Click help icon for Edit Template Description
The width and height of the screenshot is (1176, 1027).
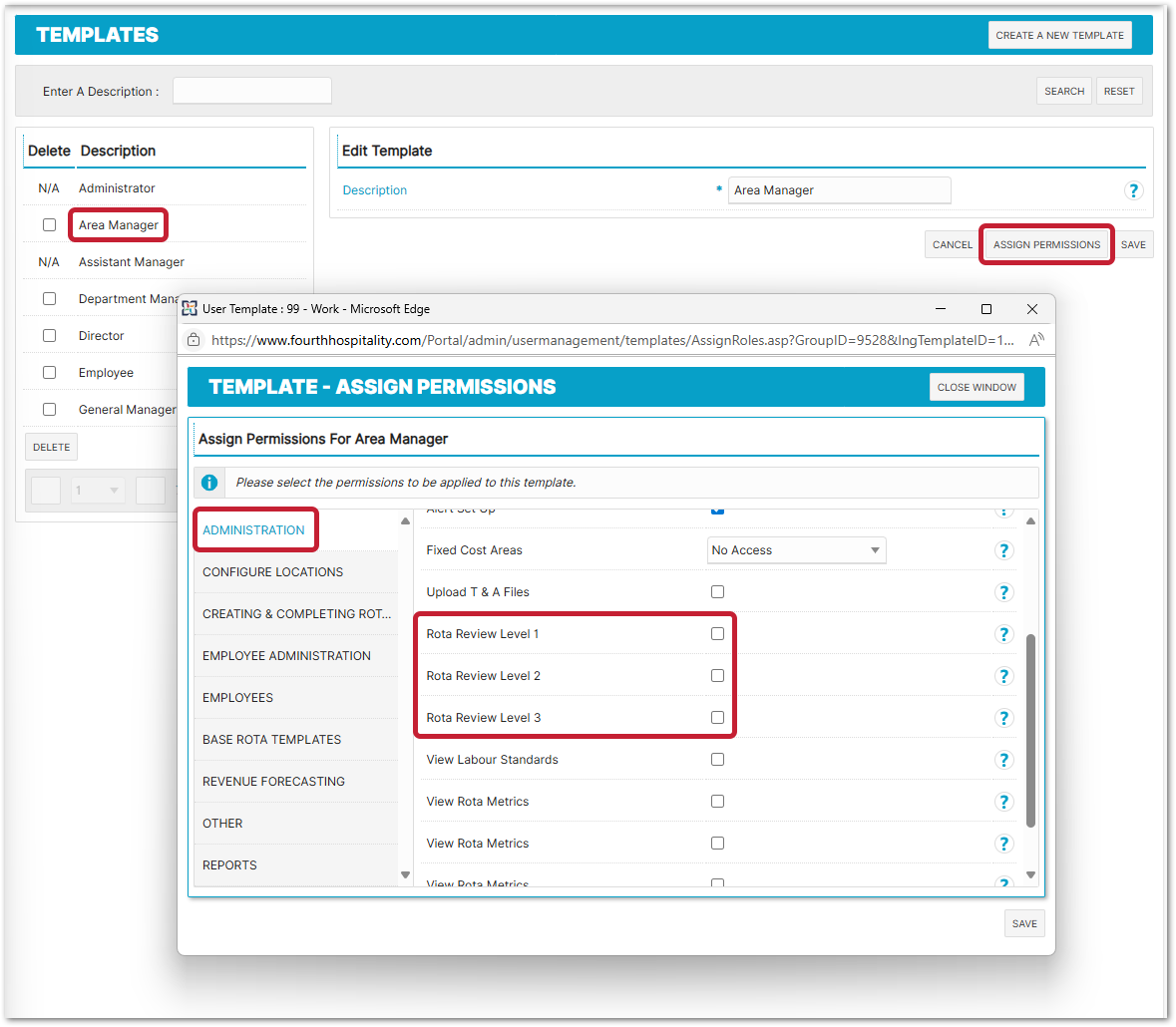[x=1133, y=190]
